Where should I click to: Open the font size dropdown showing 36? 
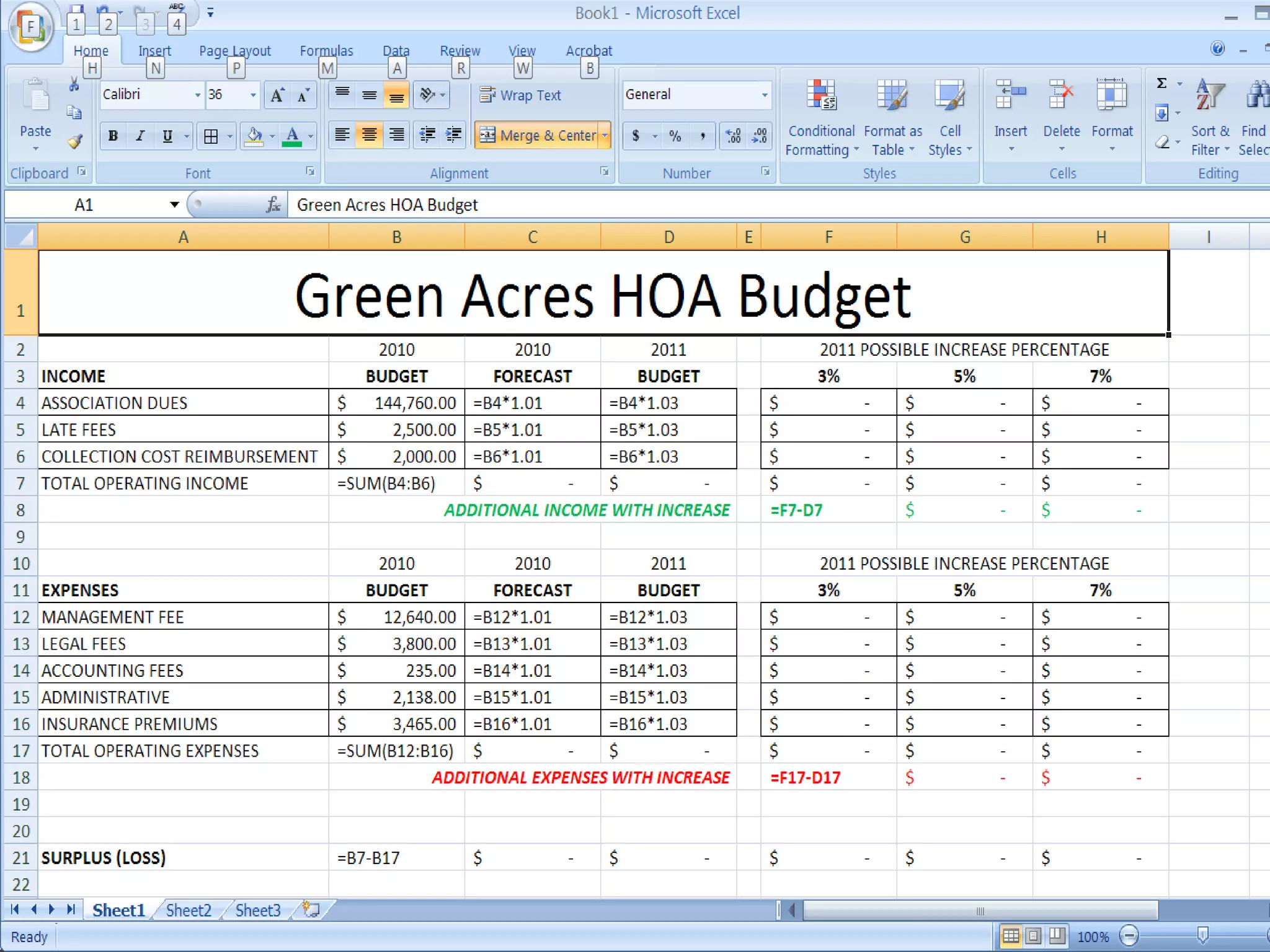253,95
